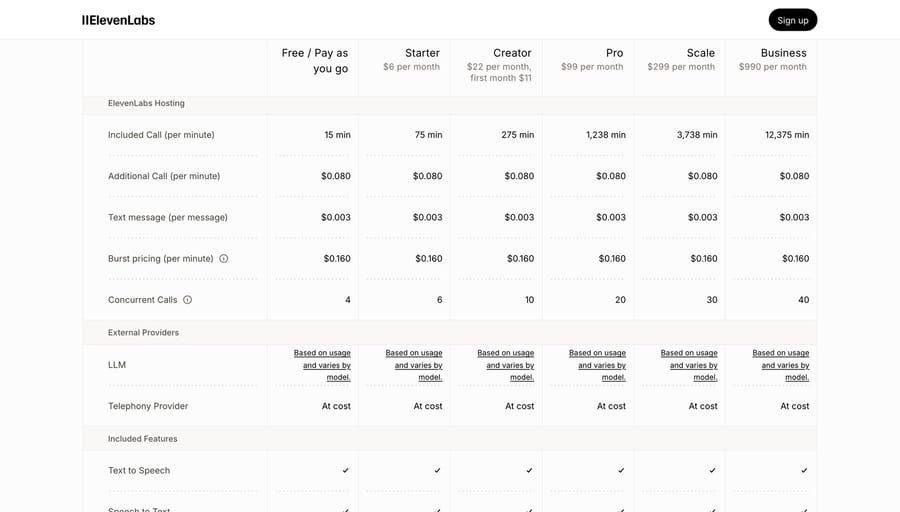Click the '1,238 min' included call value
The height and width of the screenshot is (512, 900).
tap(606, 135)
